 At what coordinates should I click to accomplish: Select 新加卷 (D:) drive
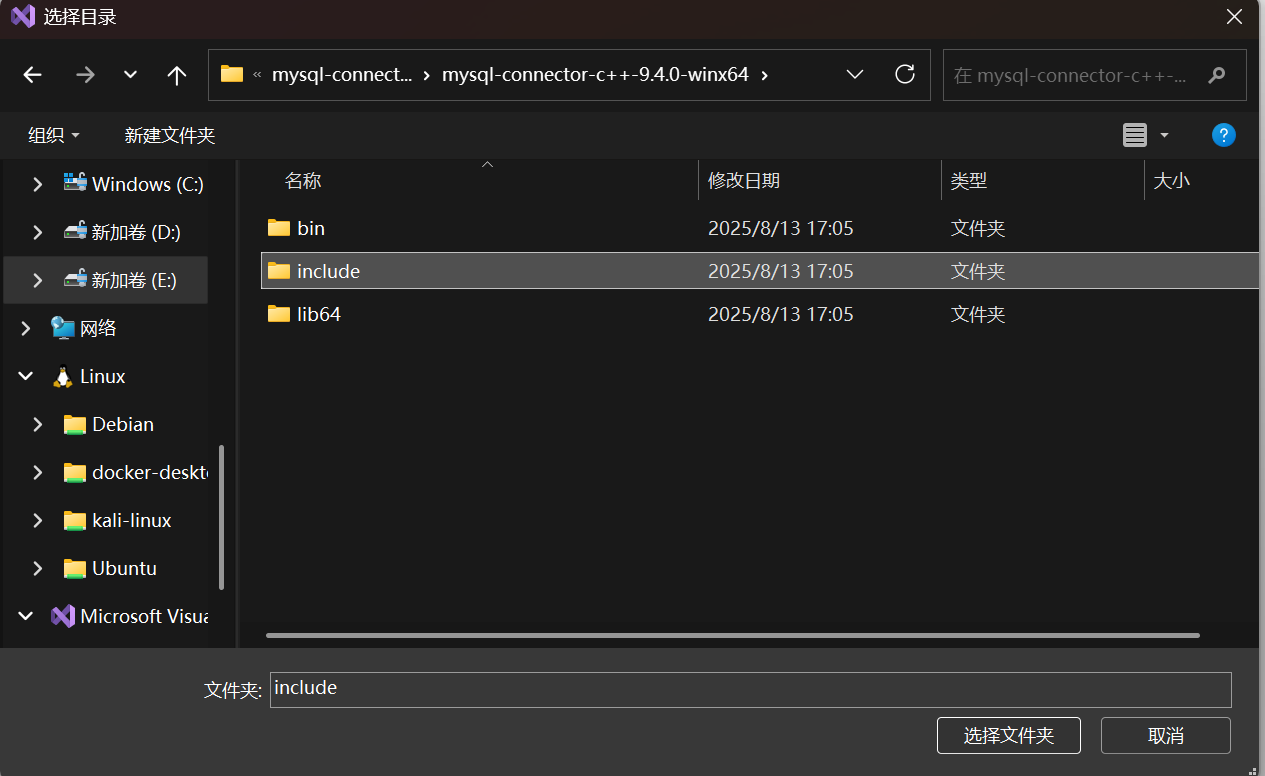(x=136, y=232)
